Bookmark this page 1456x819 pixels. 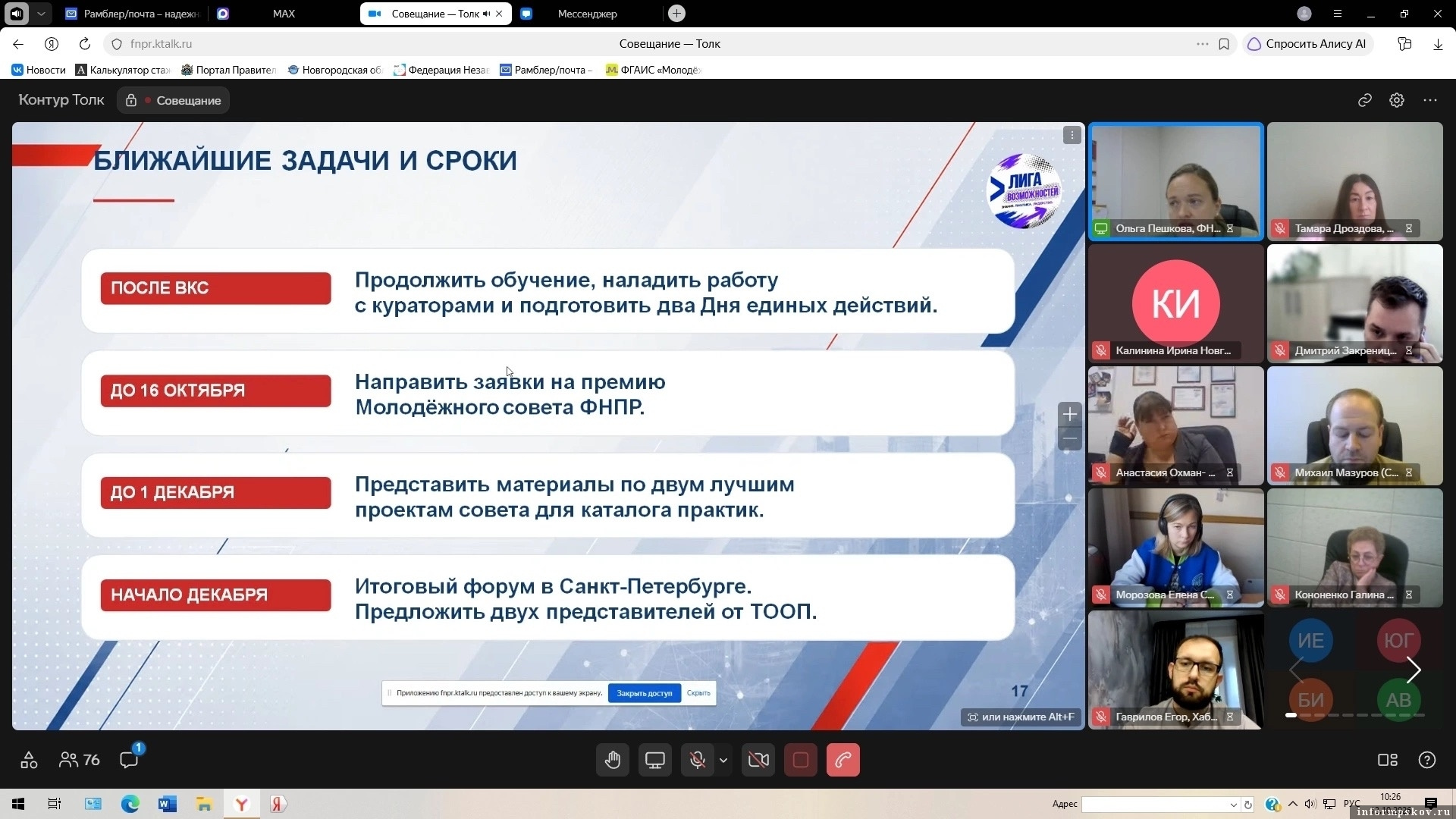coord(1224,44)
